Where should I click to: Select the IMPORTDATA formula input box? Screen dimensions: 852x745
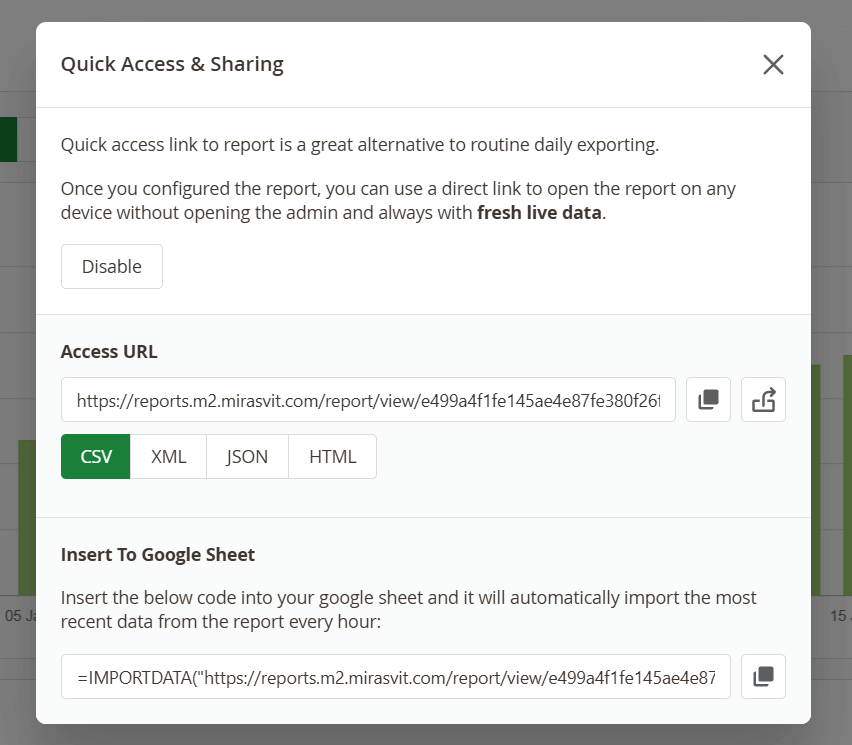395,677
